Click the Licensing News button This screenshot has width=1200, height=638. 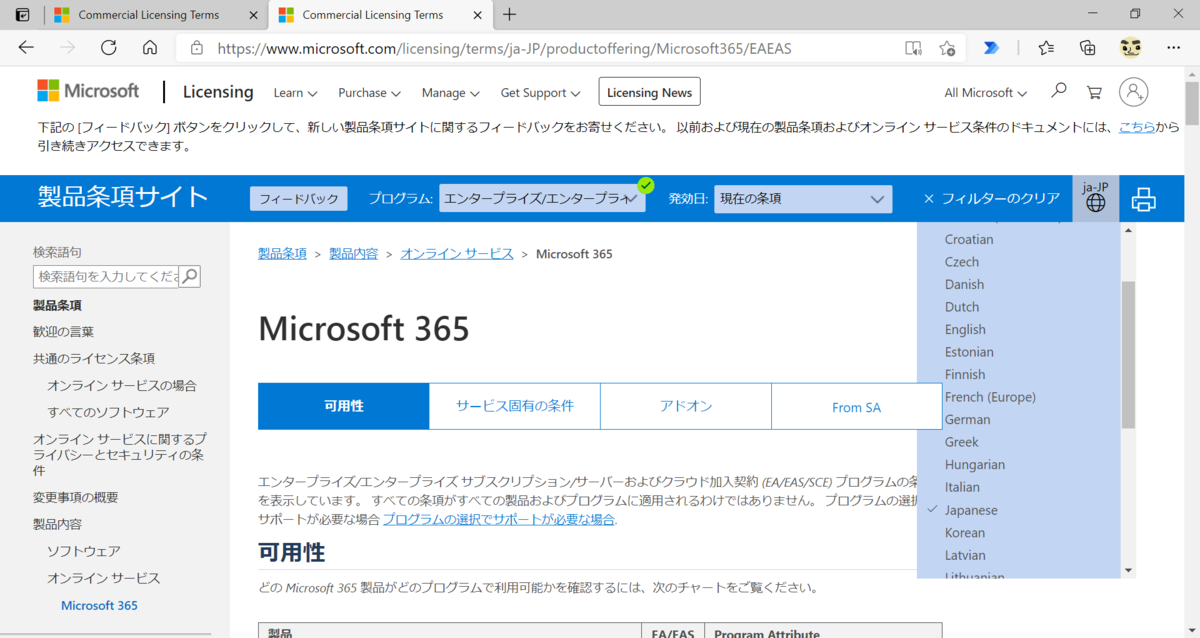(649, 93)
